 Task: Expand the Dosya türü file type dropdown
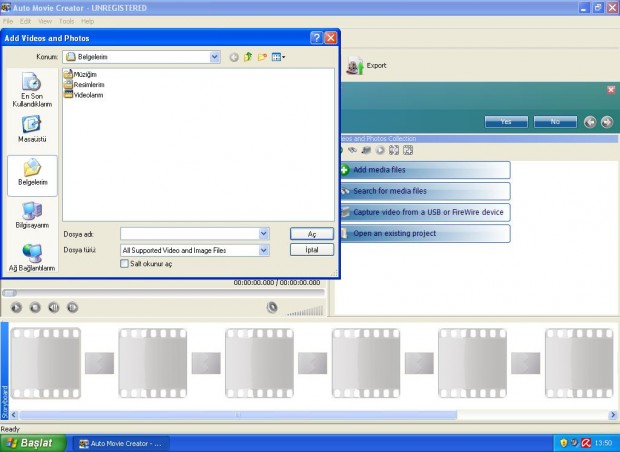point(264,250)
